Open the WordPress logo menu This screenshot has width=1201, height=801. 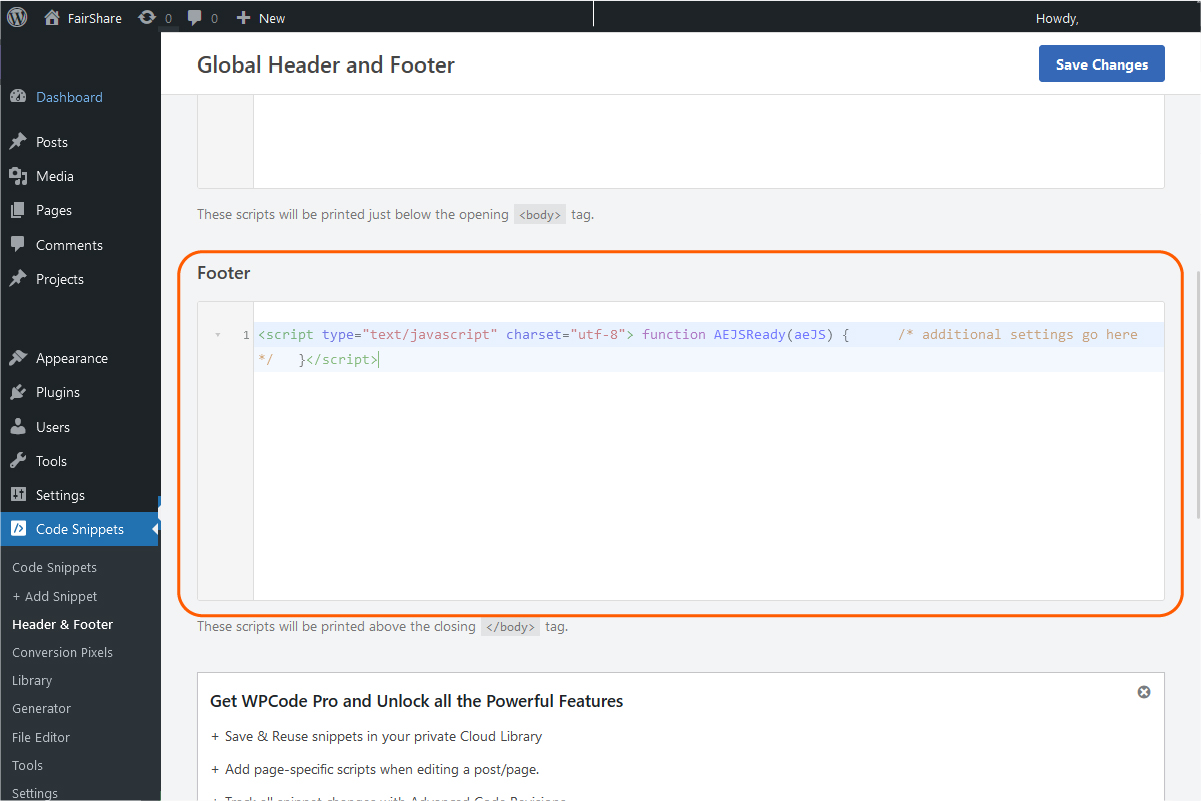(x=17, y=17)
